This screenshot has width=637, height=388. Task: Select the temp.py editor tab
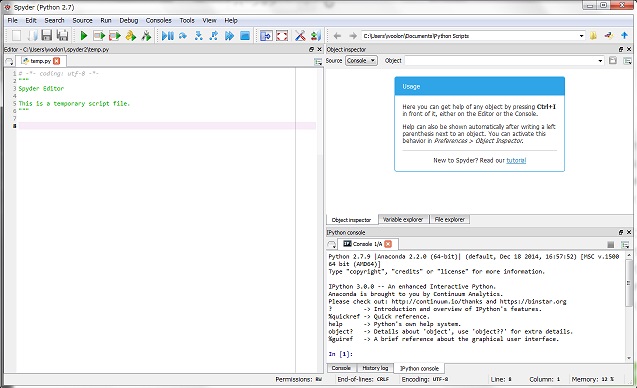pyautogui.click(x=40, y=61)
